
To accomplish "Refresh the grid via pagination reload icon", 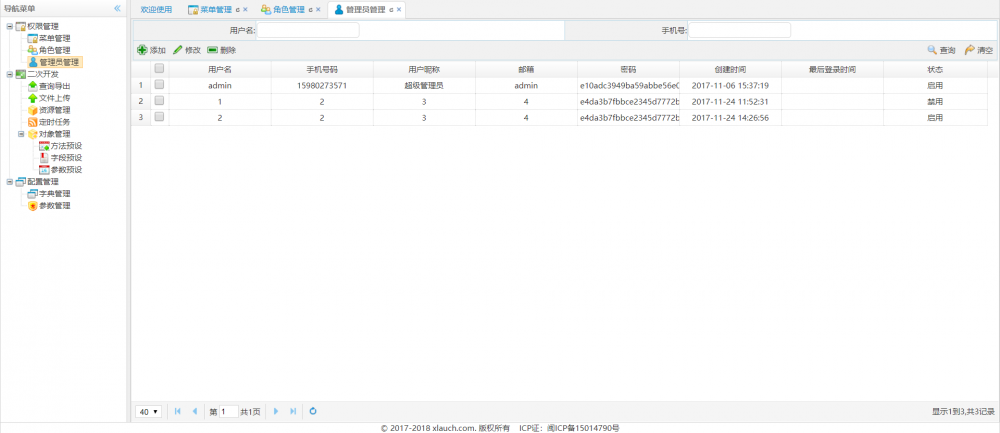I will 313,411.
